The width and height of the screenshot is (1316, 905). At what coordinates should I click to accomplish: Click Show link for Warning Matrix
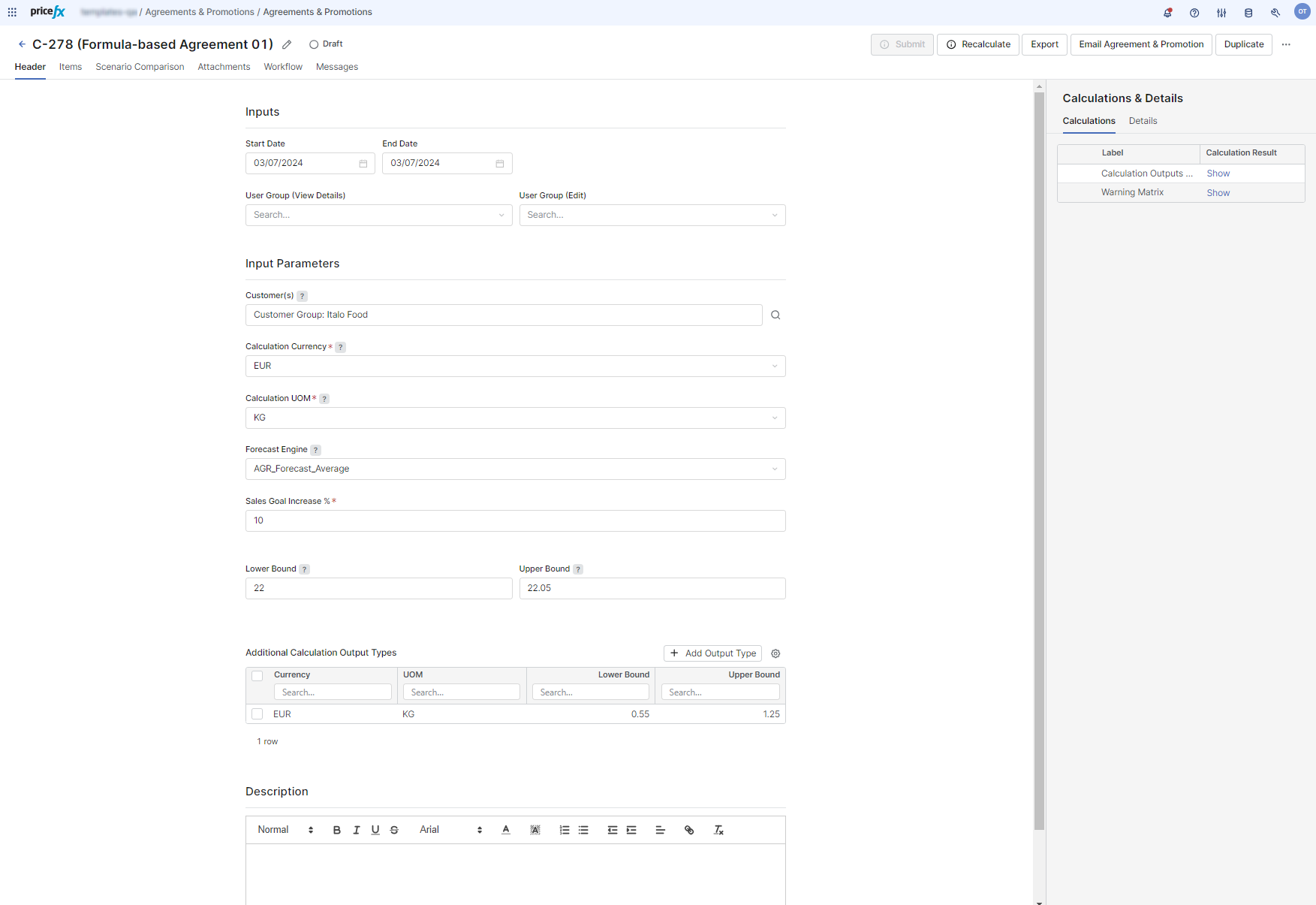click(x=1218, y=193)
